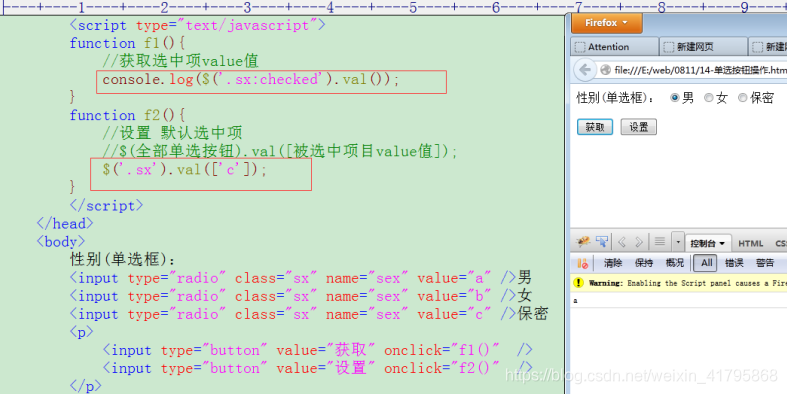Click the <script type="text/javascript"> line
Image resolution: width=787 pixels, height=394 pixels.
click(x=197, y=25)
